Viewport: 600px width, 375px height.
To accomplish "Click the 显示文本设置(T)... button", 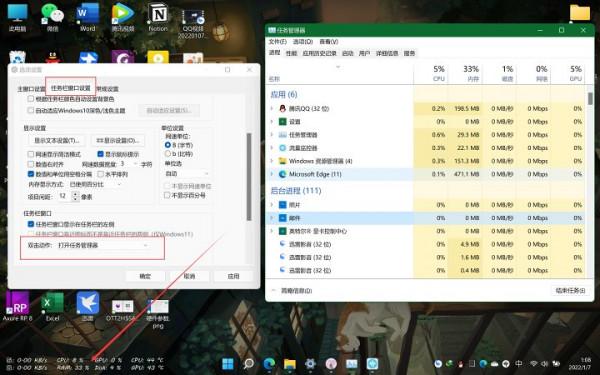I will tap(57, 140).
